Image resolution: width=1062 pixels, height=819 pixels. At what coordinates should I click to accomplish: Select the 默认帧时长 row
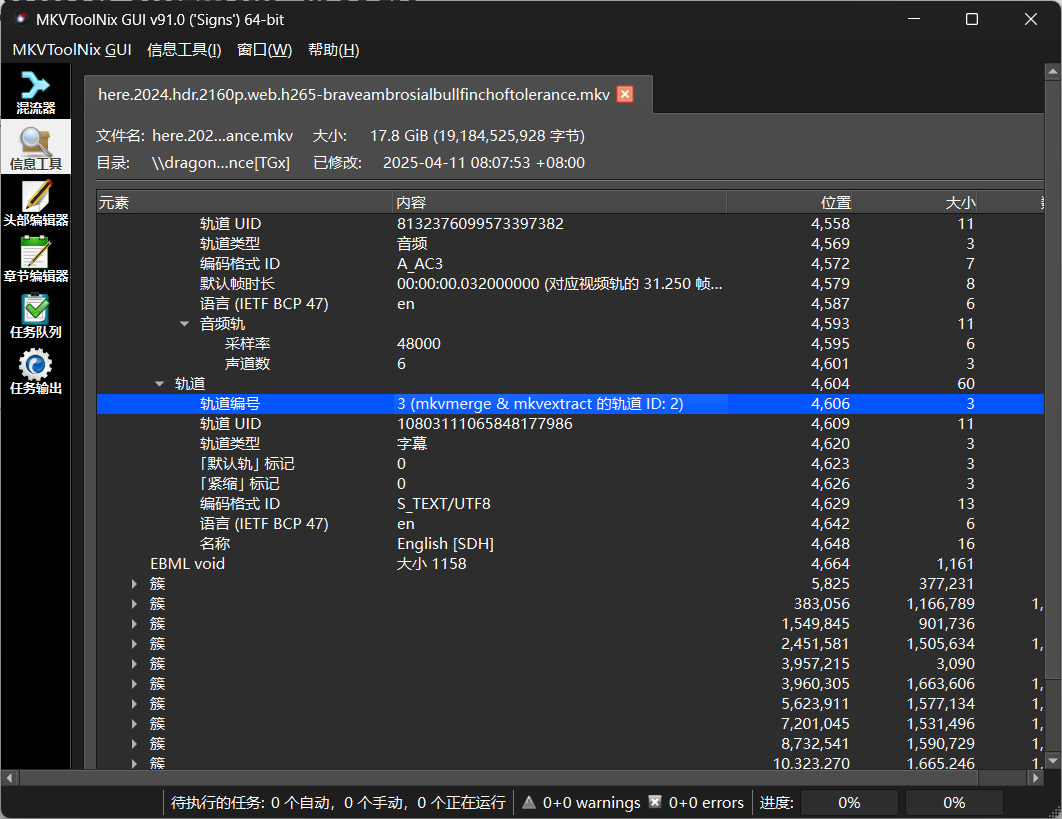[x=570, y=284]
